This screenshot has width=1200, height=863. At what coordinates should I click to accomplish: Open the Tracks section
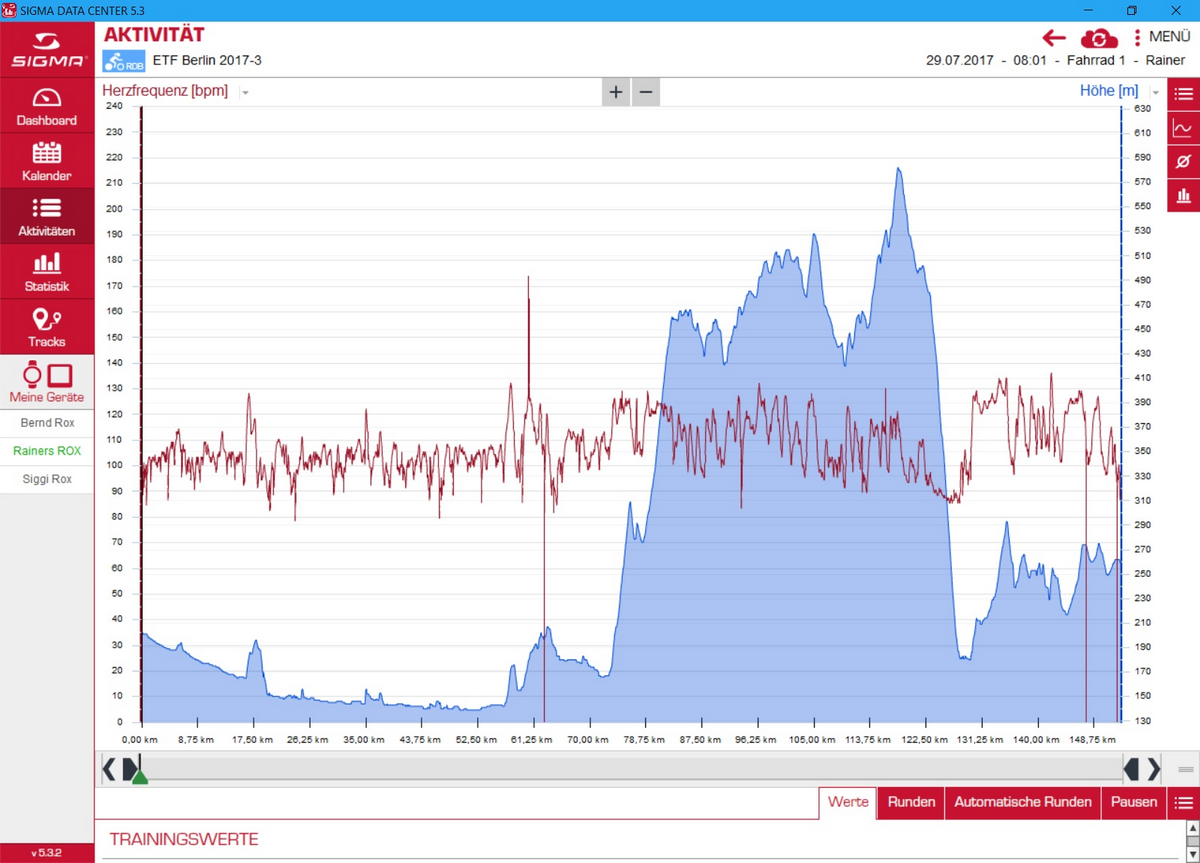coord(47,327)
